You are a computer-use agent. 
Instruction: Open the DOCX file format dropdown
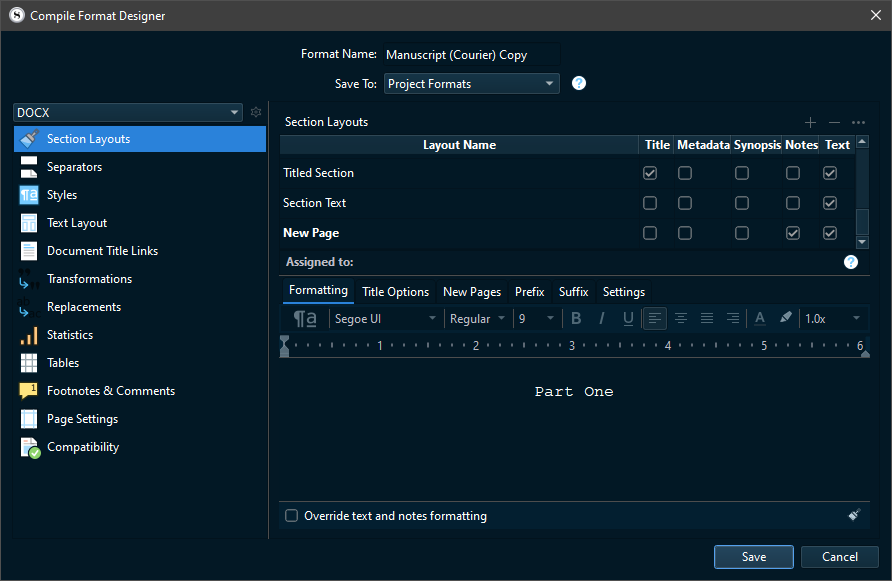click(128, 112)
